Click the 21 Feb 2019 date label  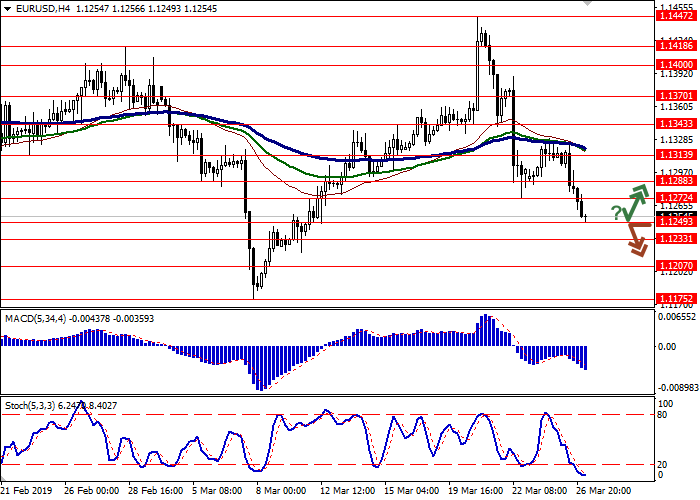(x=26, y=491)
